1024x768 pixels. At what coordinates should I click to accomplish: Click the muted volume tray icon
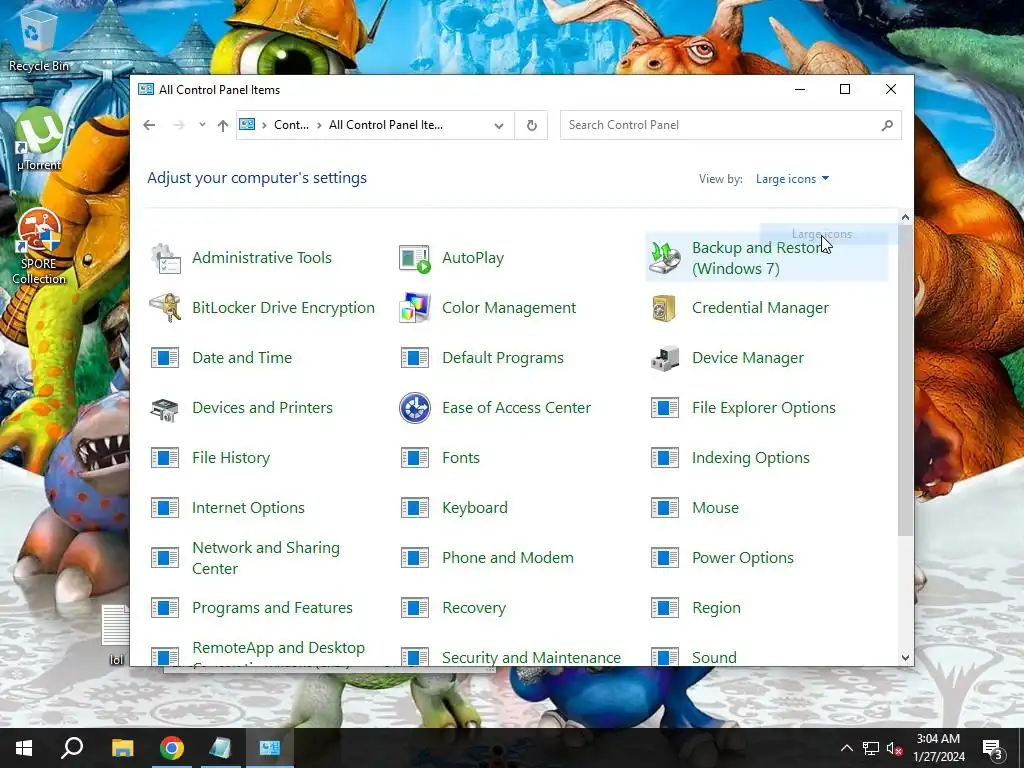(x=894, y=749)
